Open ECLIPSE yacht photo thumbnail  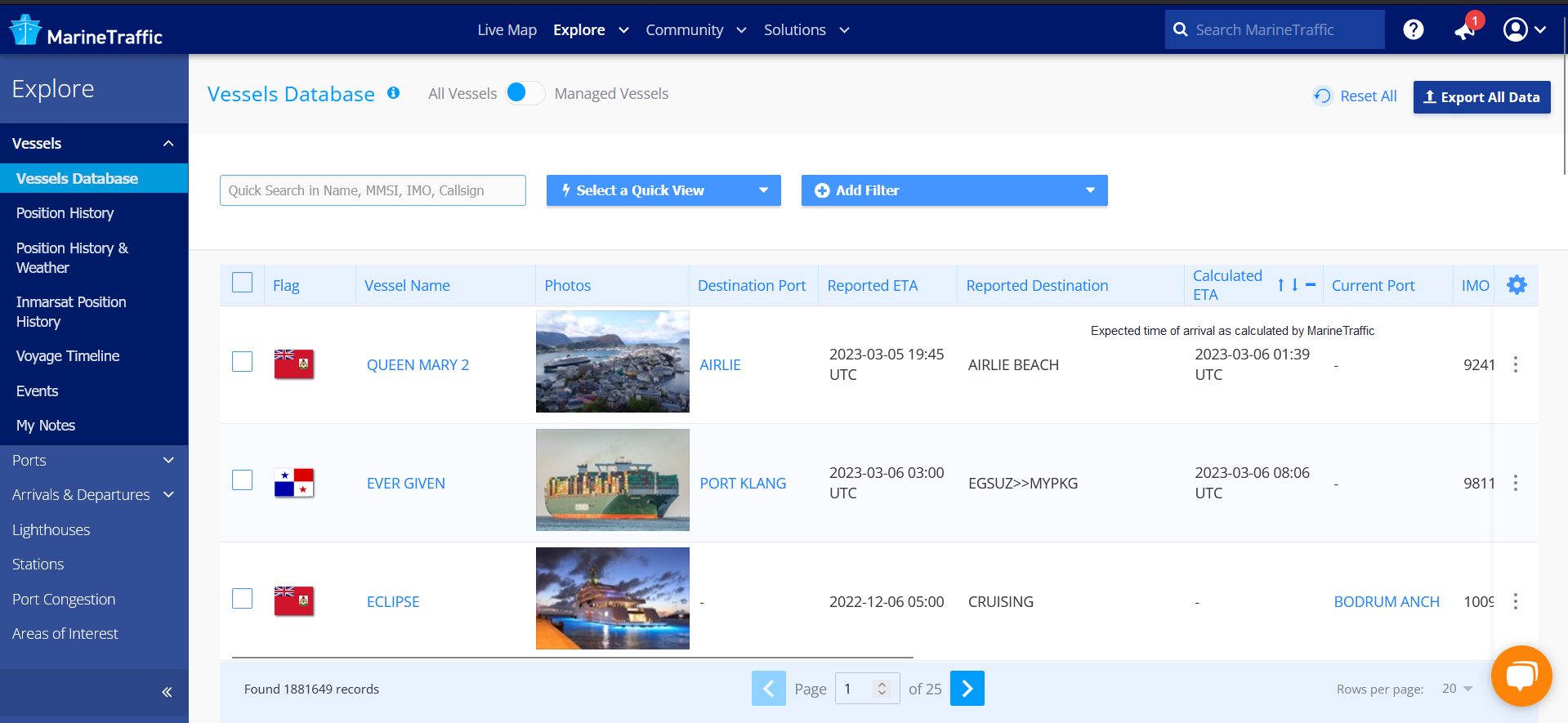[613, 598]
